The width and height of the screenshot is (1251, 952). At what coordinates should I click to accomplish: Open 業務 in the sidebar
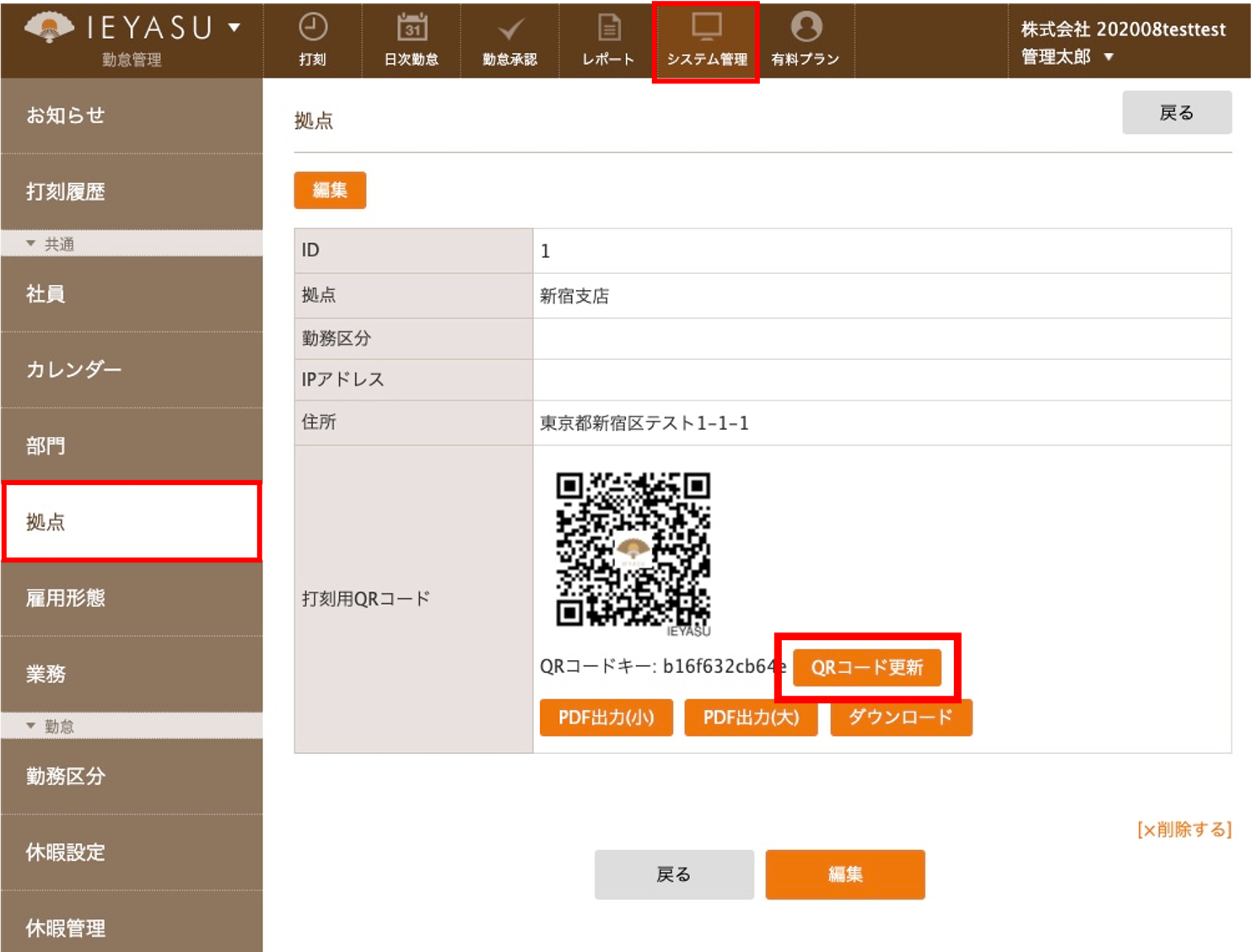pos(132,674)
